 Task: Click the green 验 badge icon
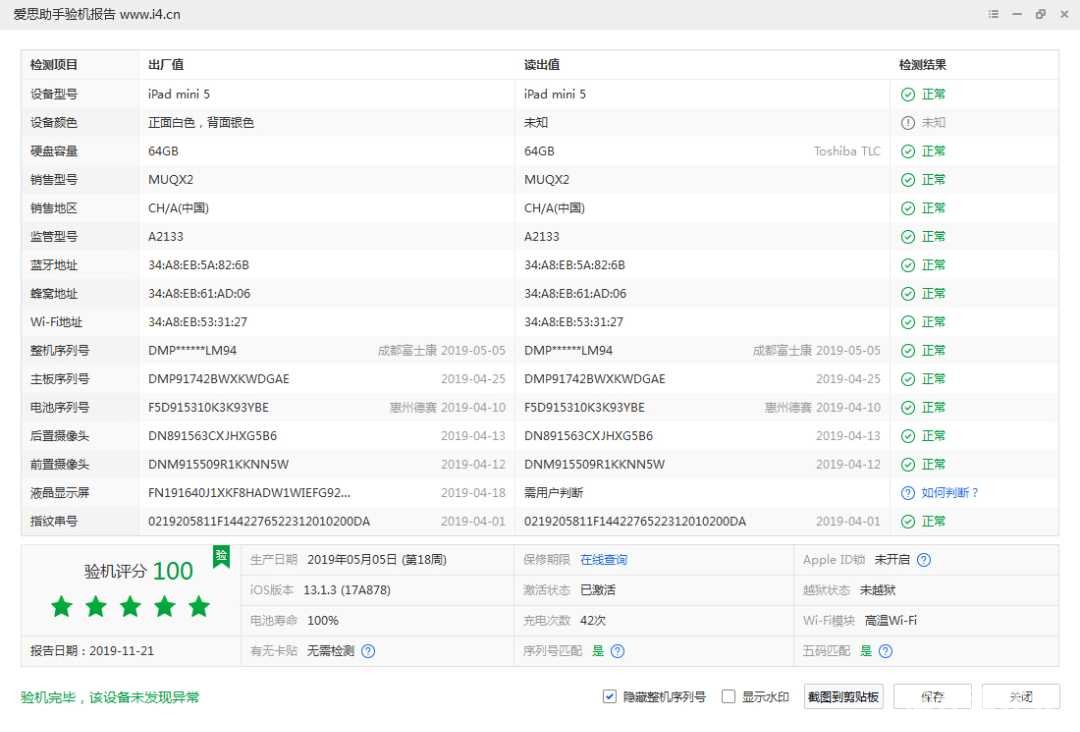[x=221, y=556]
